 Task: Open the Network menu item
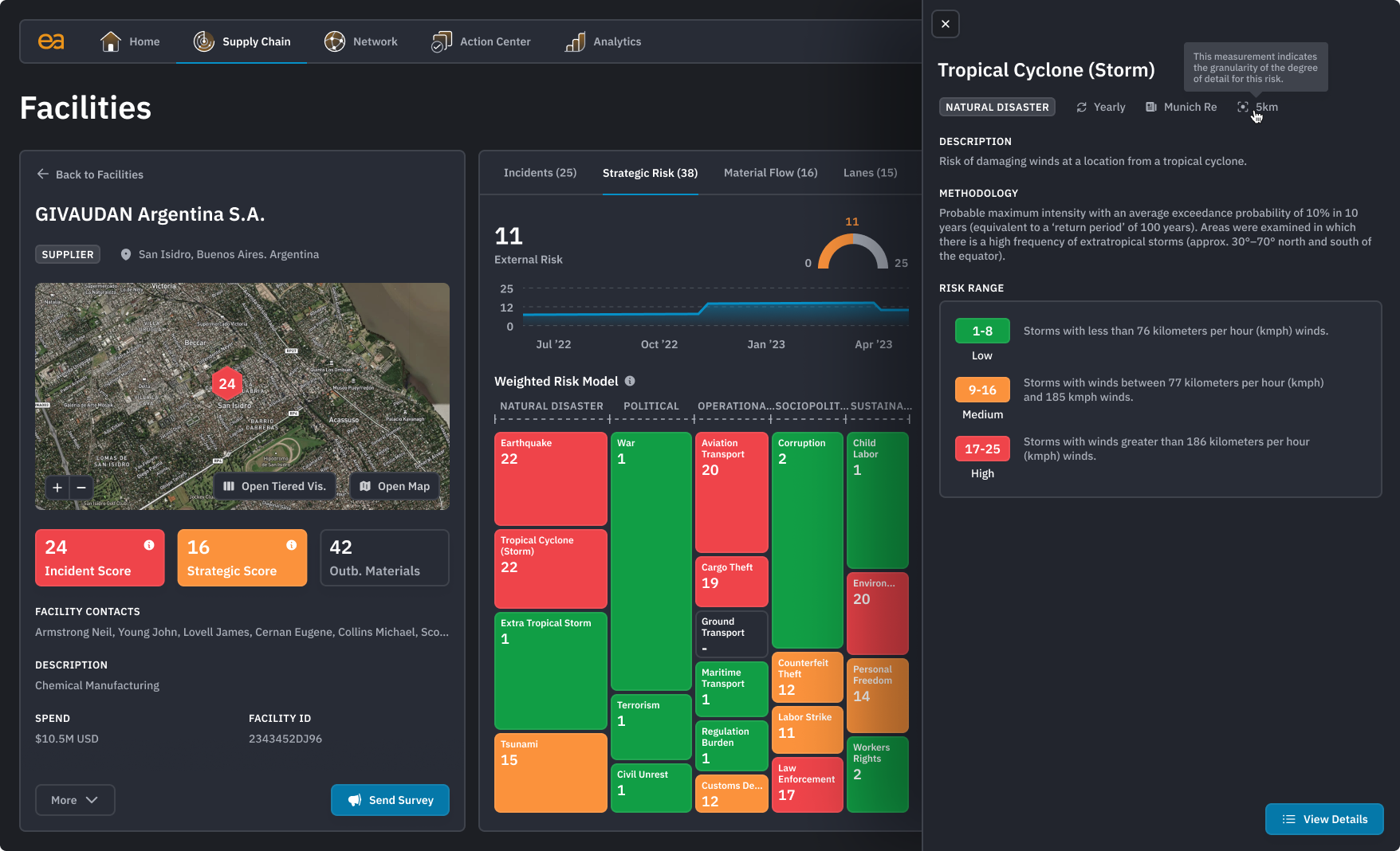coord(360,41)
